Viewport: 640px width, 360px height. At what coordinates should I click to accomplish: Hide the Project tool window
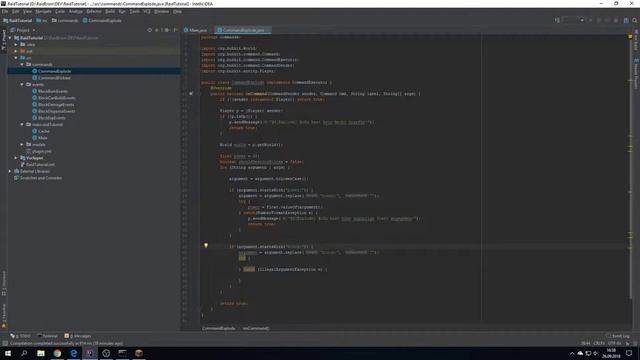click(176, 30)
